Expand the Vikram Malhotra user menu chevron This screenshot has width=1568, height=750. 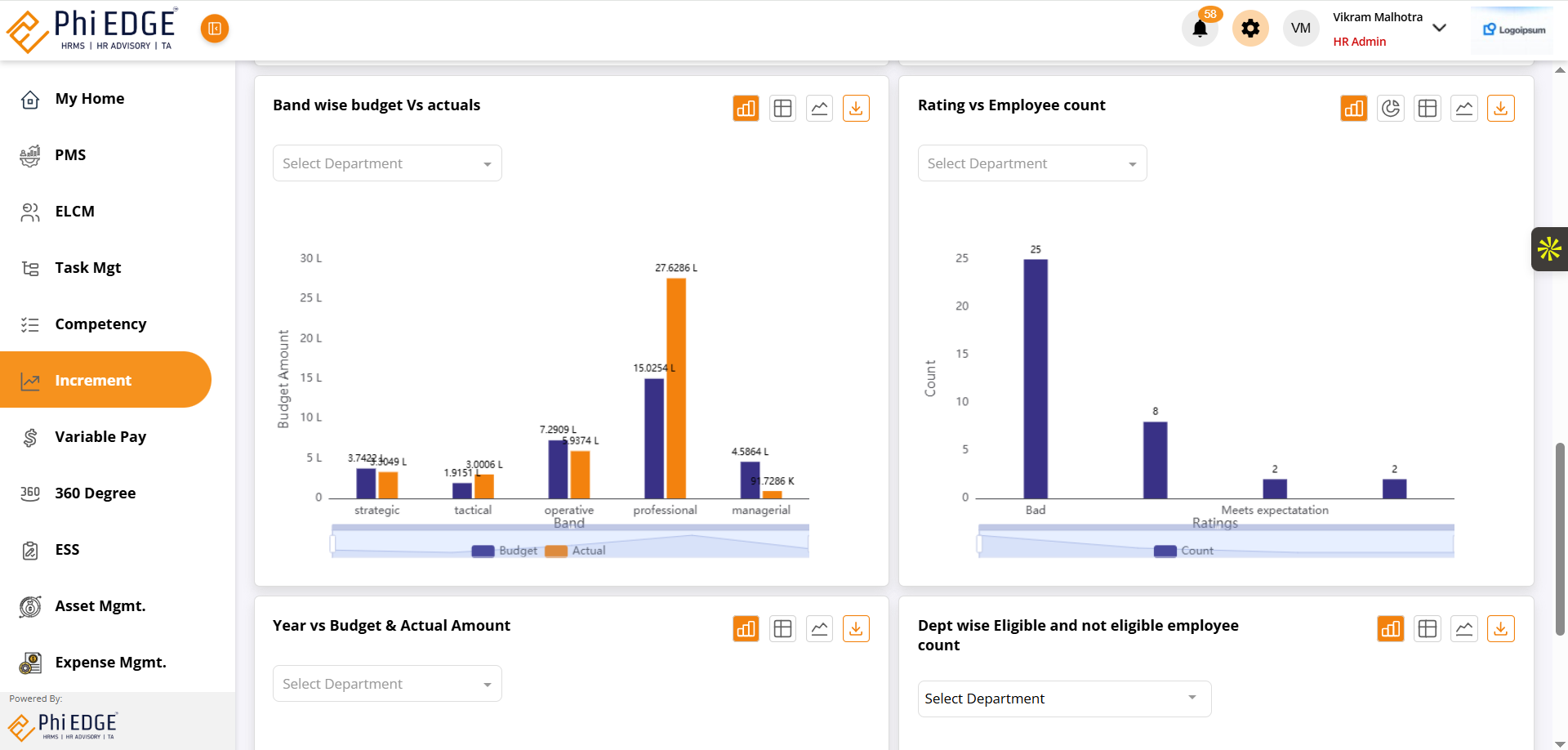click(x=1439, y=28)
